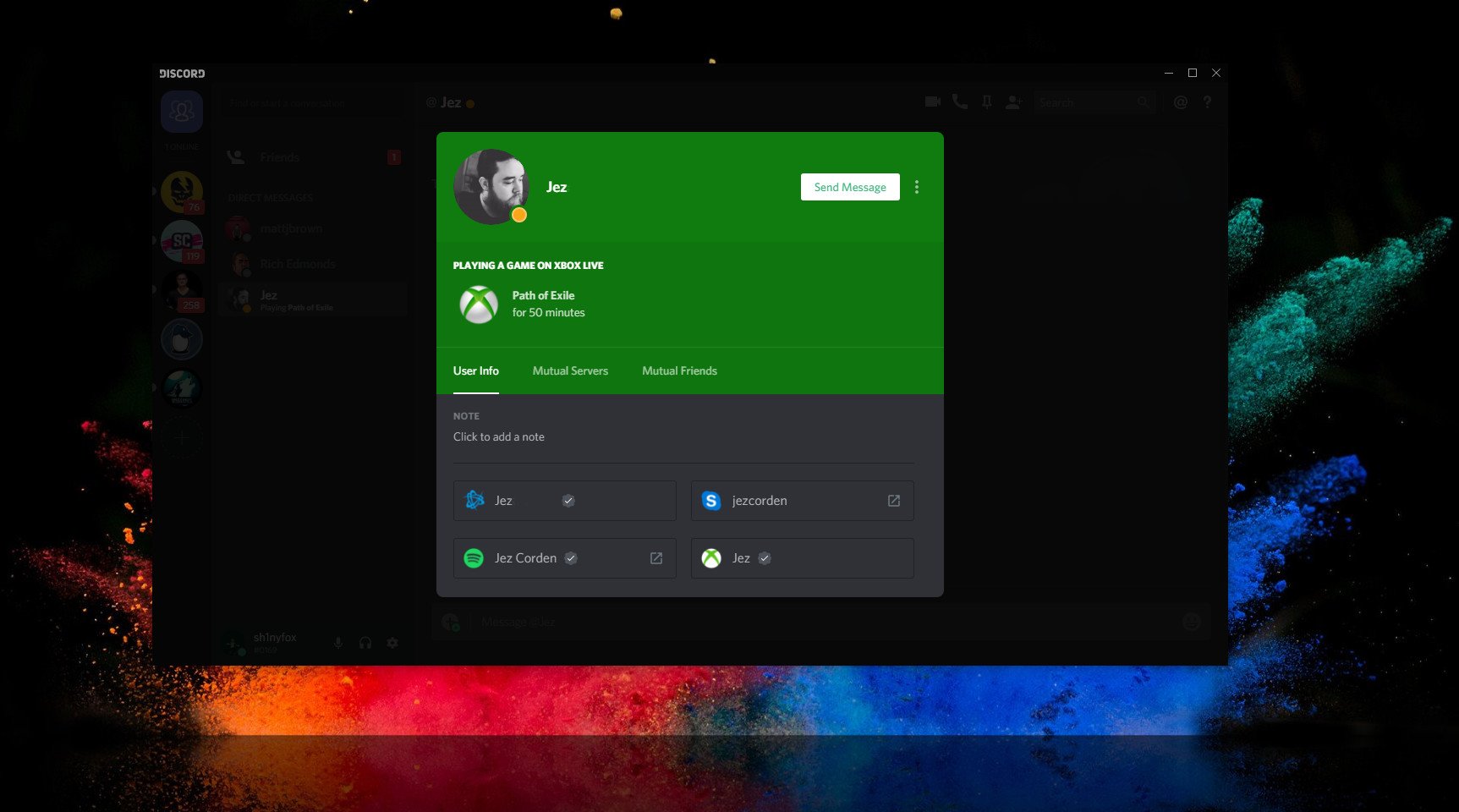The width and height of the screenshot is (1459, 812).
Task: Click the "Path of Exile" game title
Action: point(543,295)
